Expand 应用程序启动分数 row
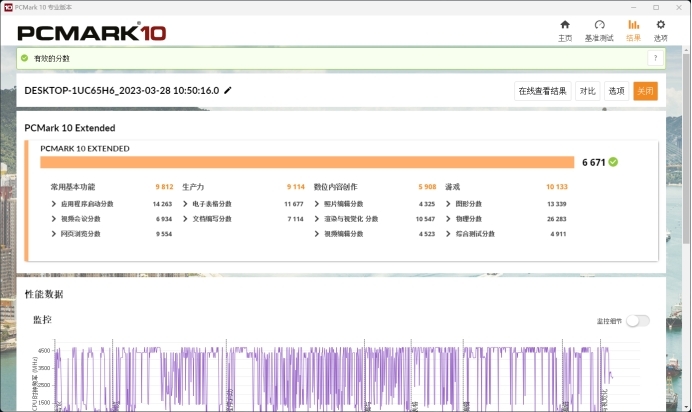This screenshot has width=692, height=412. point(54,204)
